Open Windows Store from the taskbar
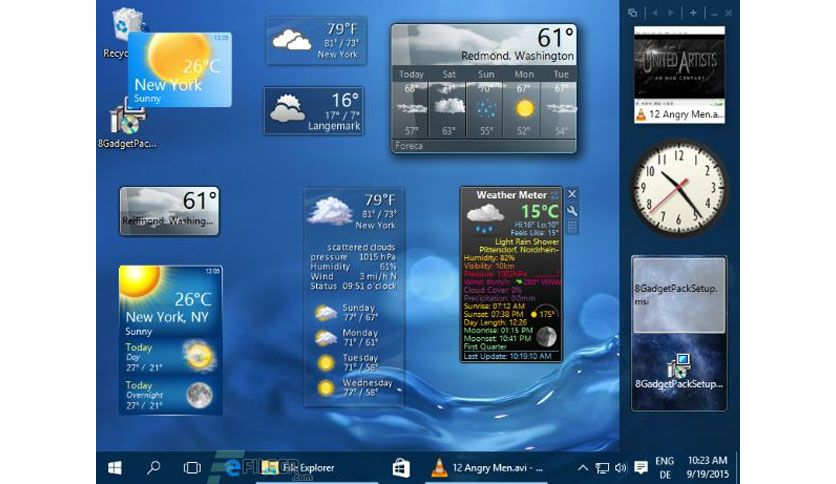This screenshot has width=836, height=484. [x=401, y=468]
